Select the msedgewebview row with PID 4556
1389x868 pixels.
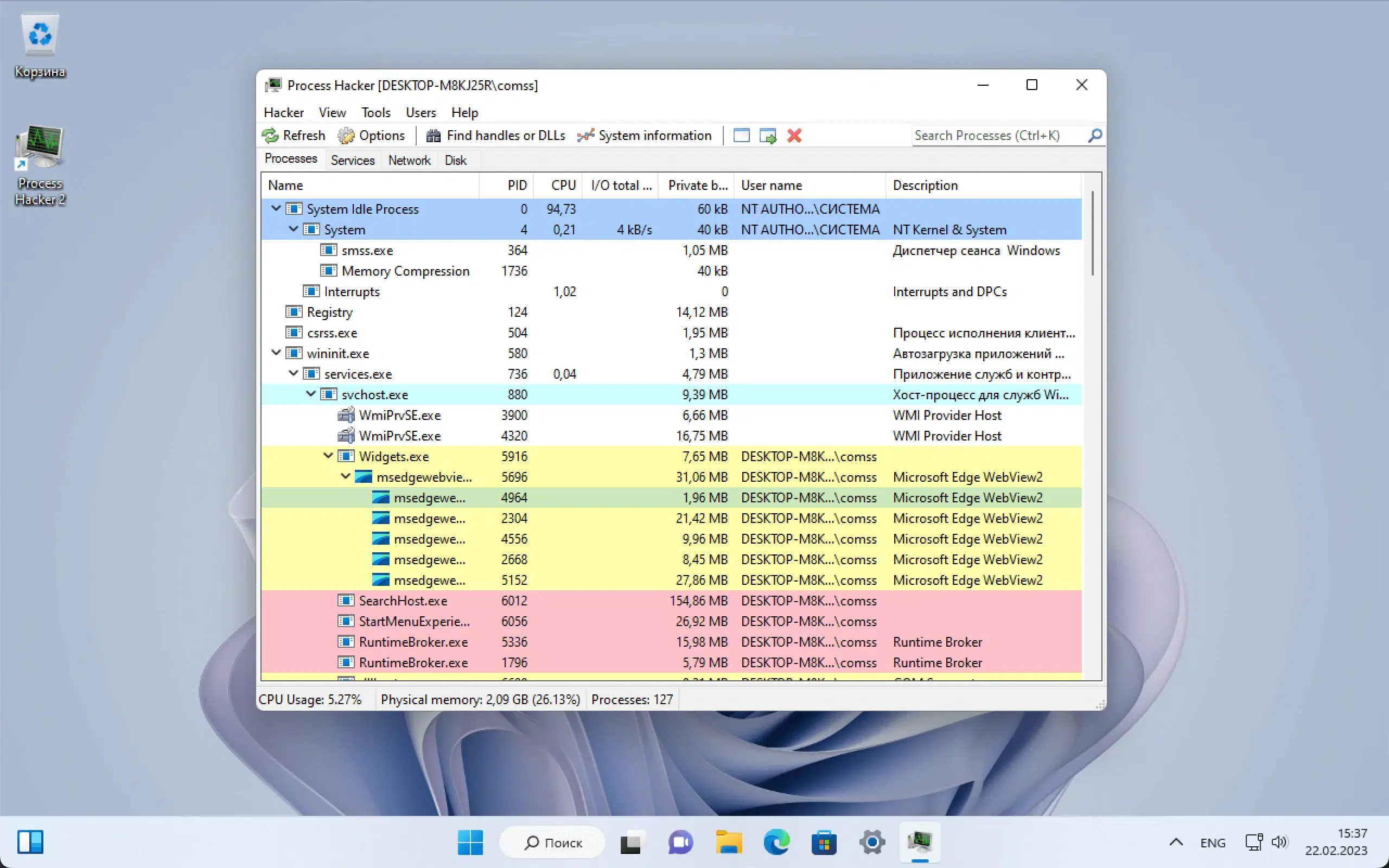click(x=672, y=539)
